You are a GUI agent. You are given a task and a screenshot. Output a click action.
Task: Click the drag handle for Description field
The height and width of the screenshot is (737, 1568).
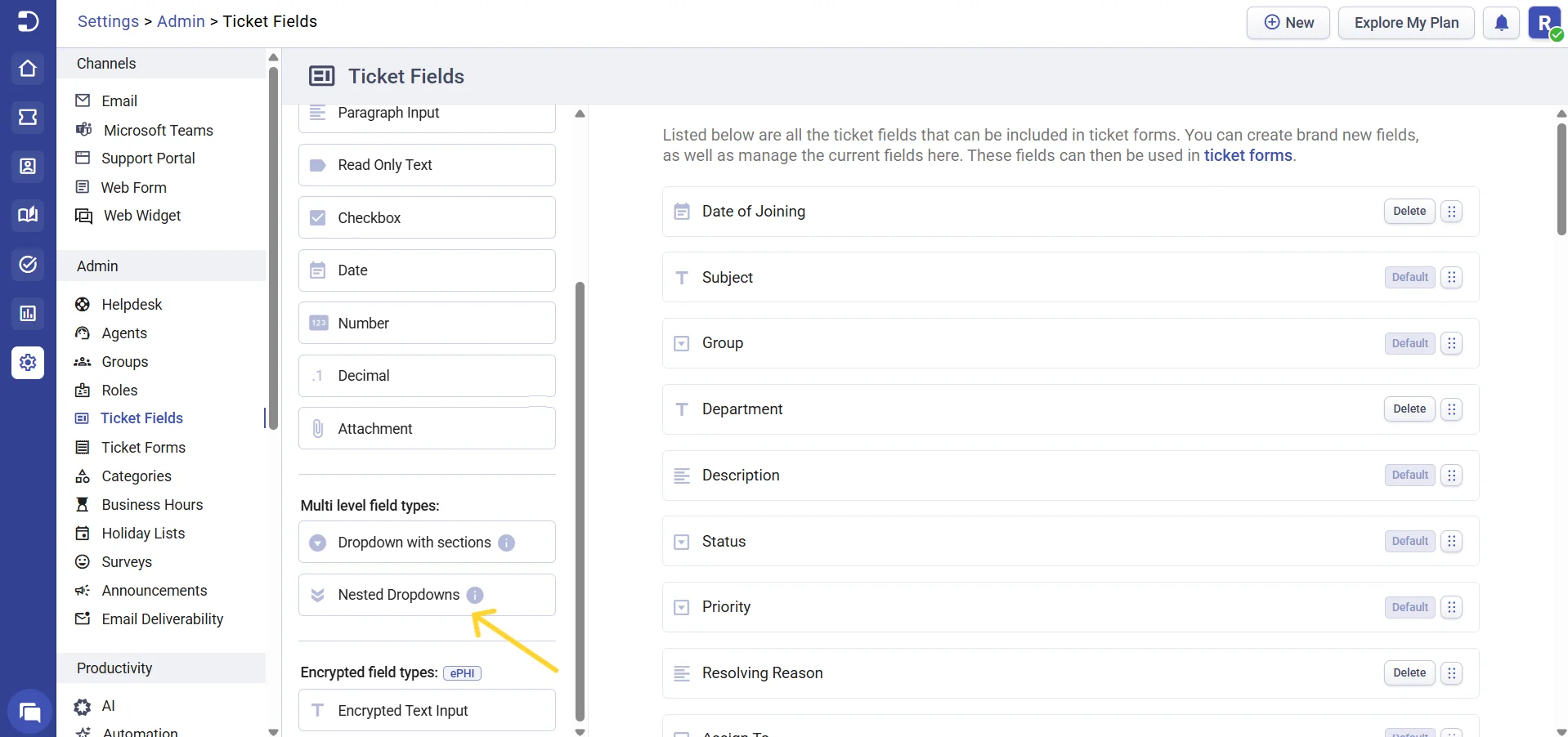pos(1452,476)
